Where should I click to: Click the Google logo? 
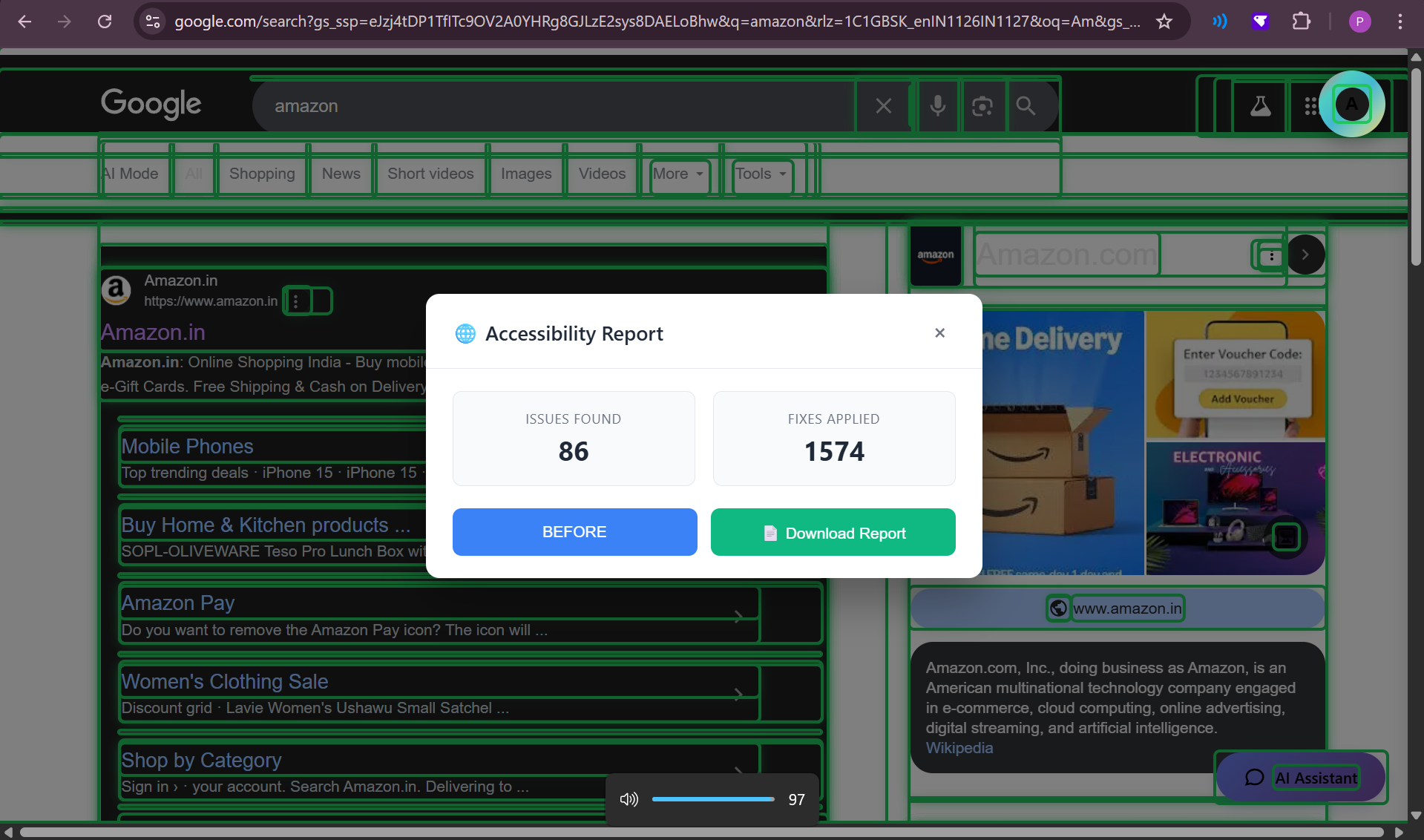[151, 103]
